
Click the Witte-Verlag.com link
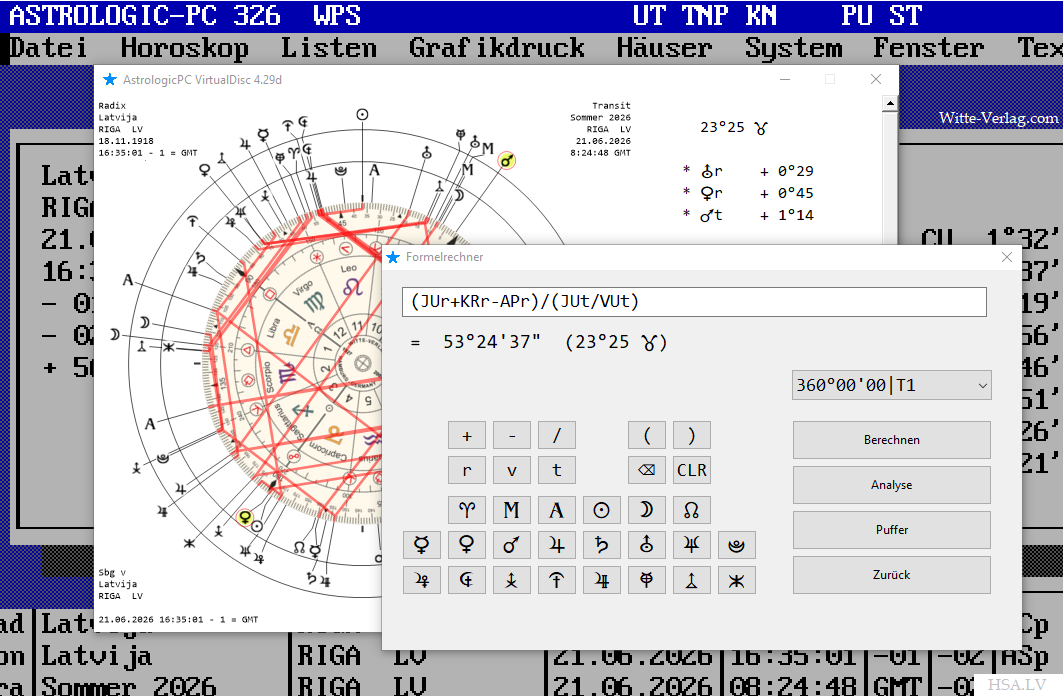tap(998, 118)
